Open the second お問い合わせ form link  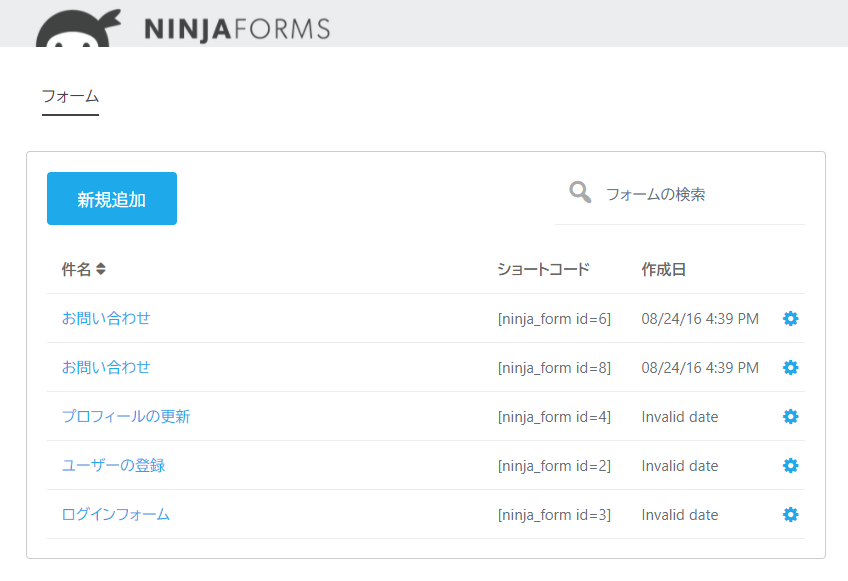(x=106, y=367)
